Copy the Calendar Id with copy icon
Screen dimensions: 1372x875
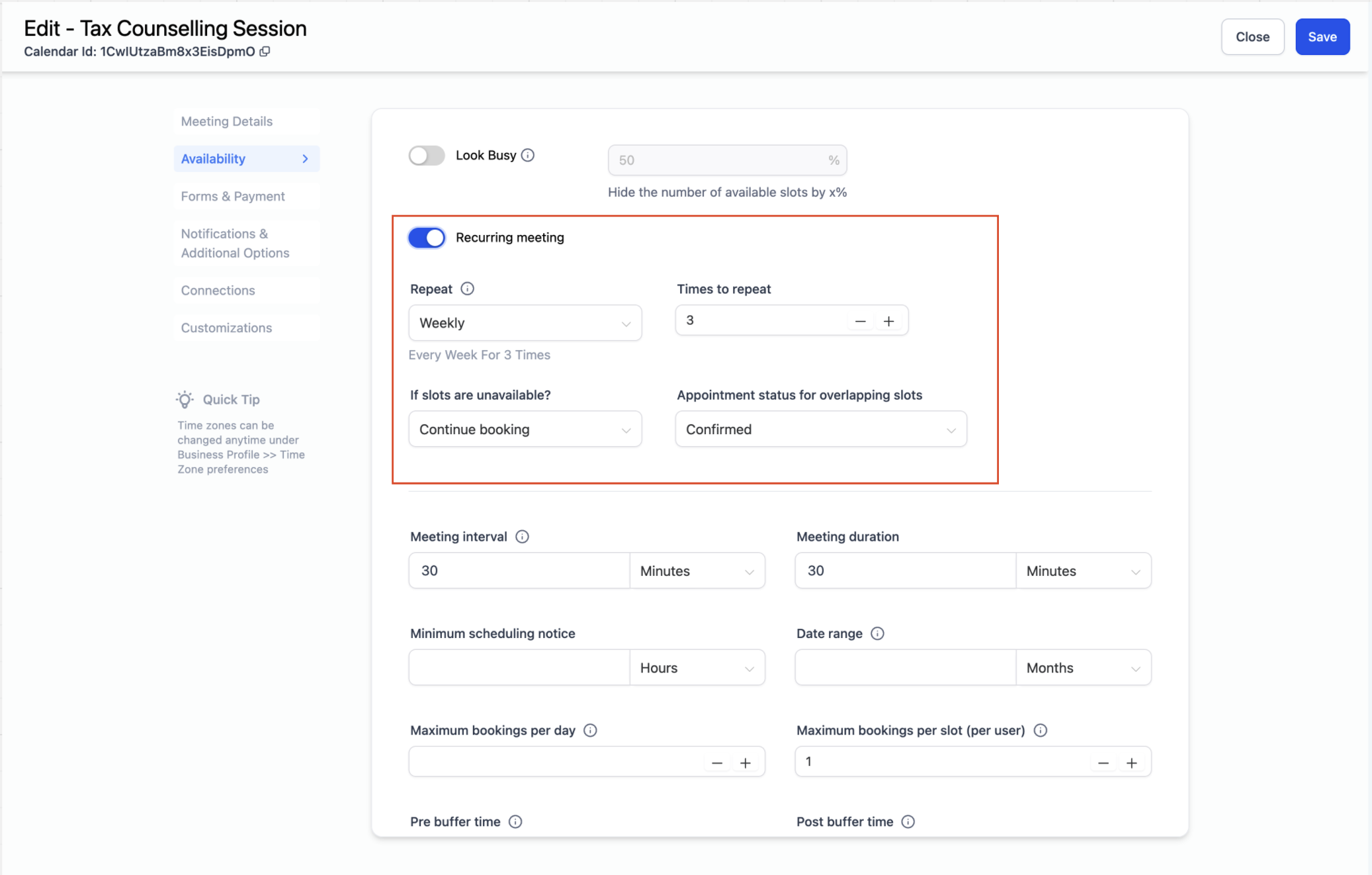265,52
